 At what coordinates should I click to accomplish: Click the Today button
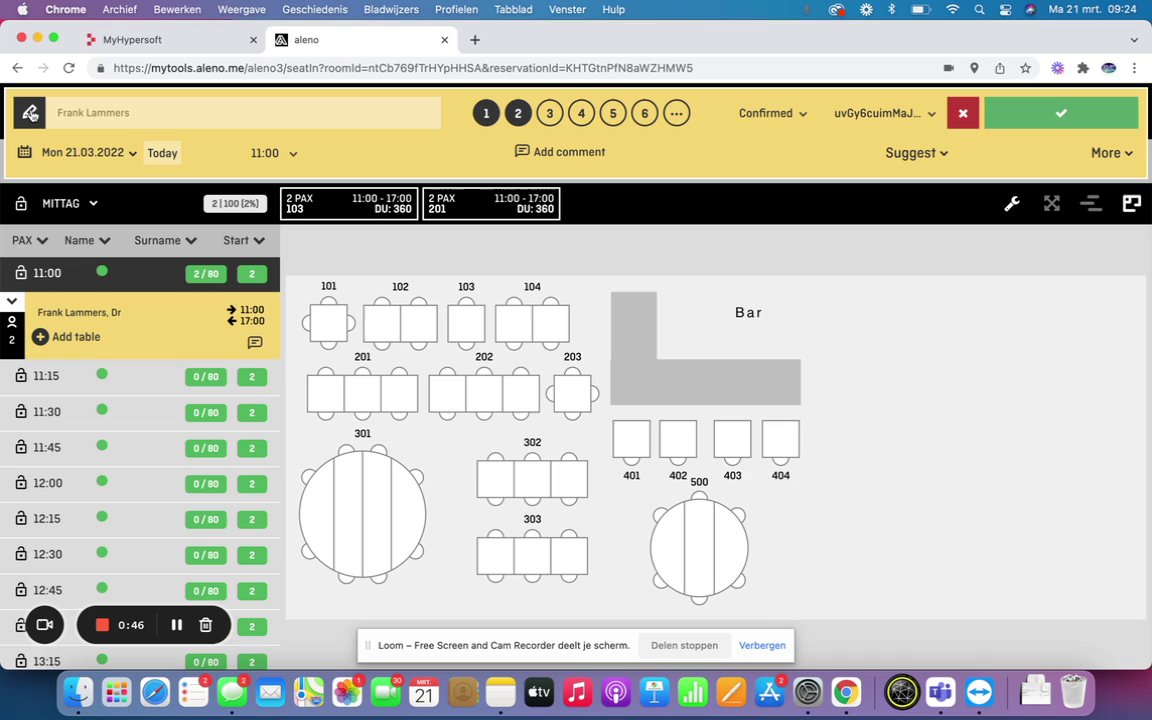(162, 153)
